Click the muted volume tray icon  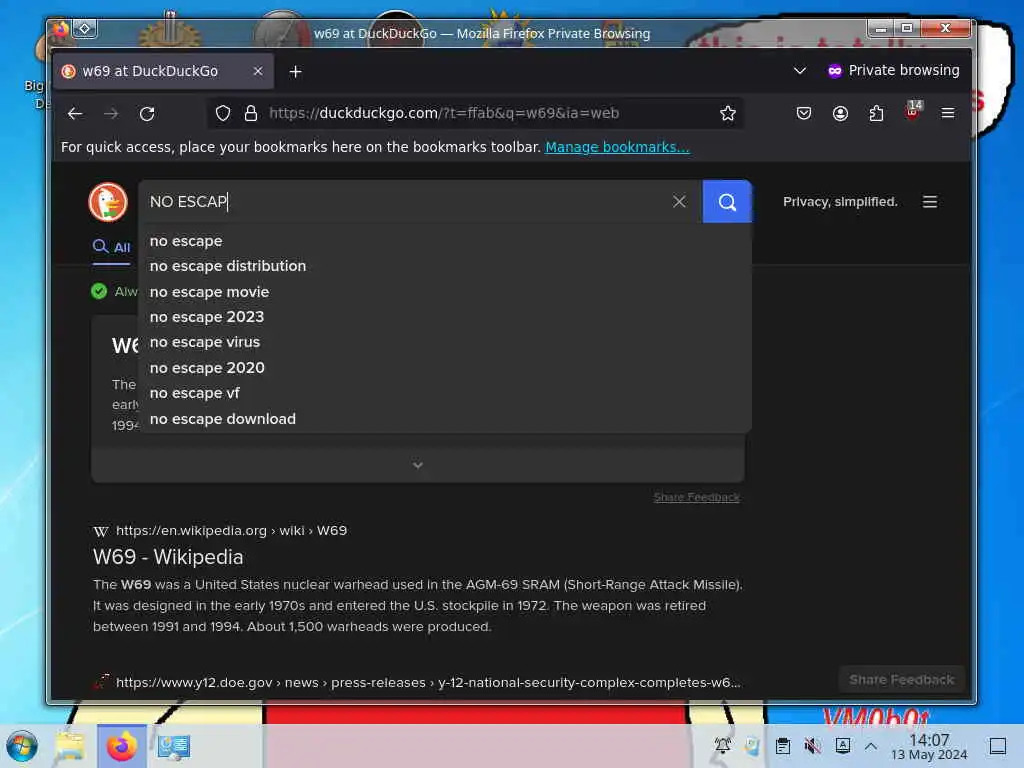[x=812, y=746]
